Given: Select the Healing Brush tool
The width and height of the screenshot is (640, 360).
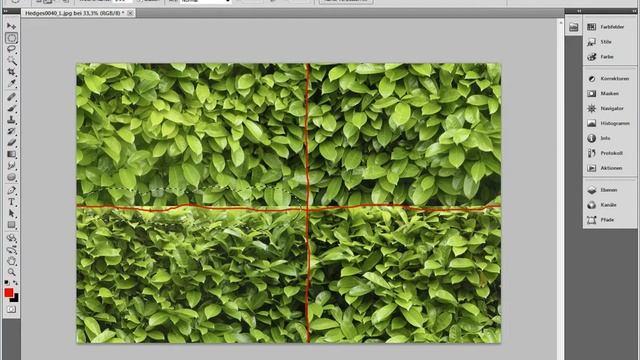Looking at the screenshot, I should pos(11,97).
